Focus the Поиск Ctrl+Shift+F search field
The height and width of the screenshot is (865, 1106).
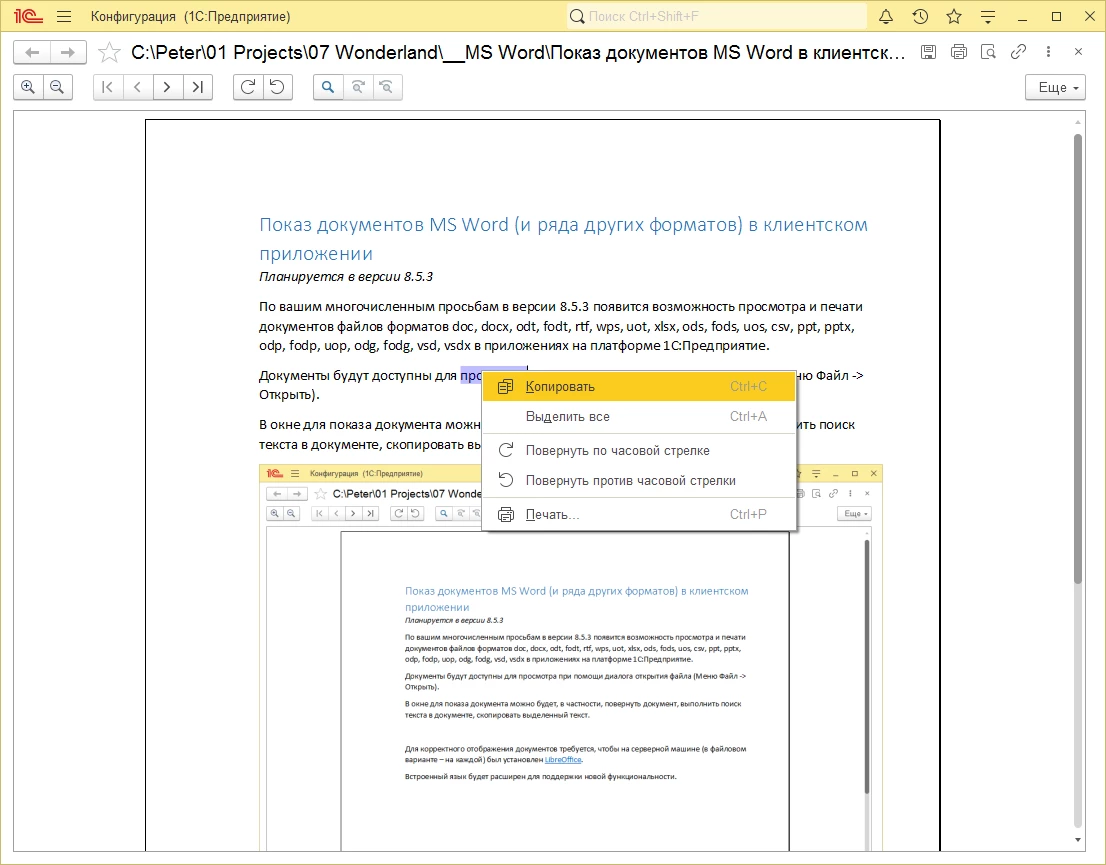click(717, 16)
